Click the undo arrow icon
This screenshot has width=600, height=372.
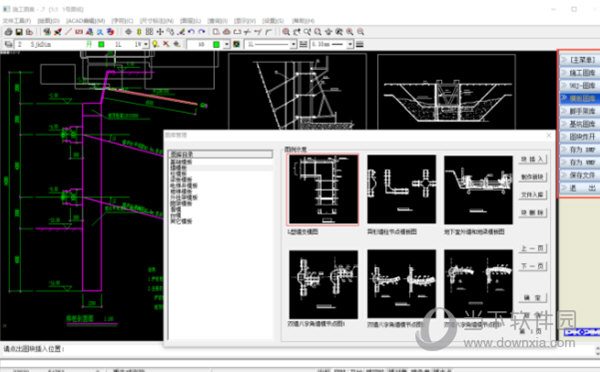(x=191, y=32)
